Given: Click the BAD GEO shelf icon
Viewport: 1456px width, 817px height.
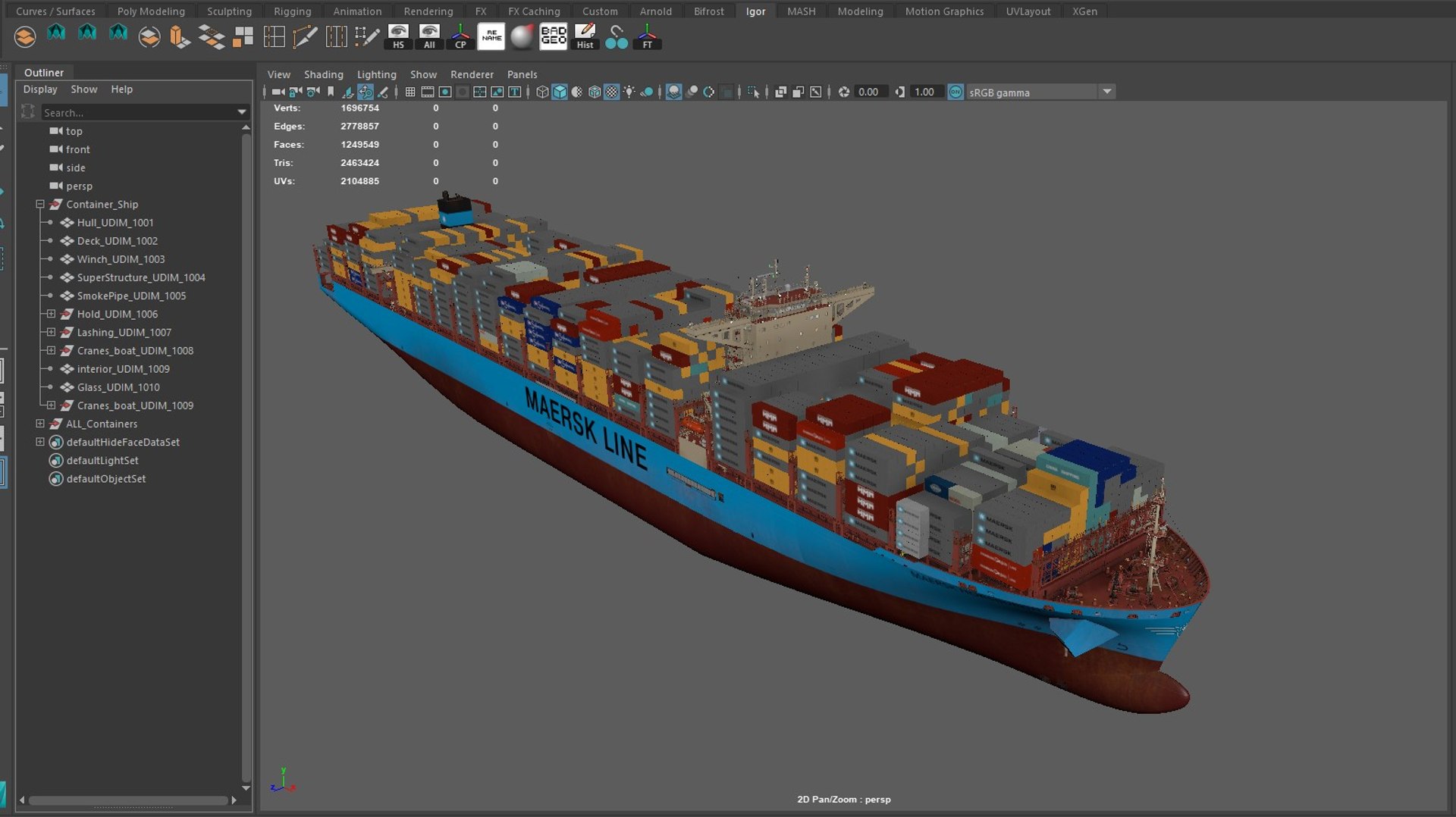Looking at the screenshot, I should [x=553, y=36].
